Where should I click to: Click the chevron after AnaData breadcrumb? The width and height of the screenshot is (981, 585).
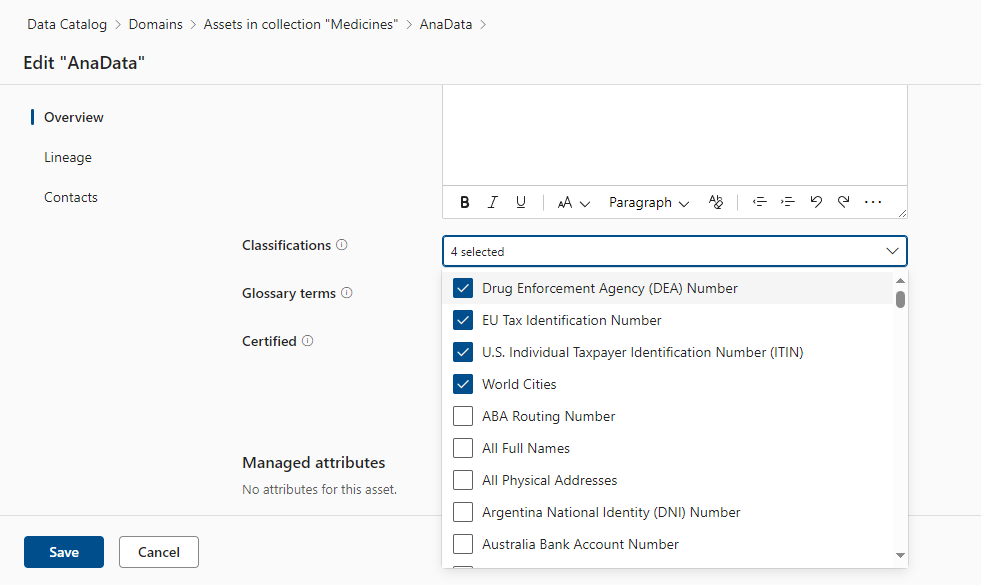coord(483,24)
